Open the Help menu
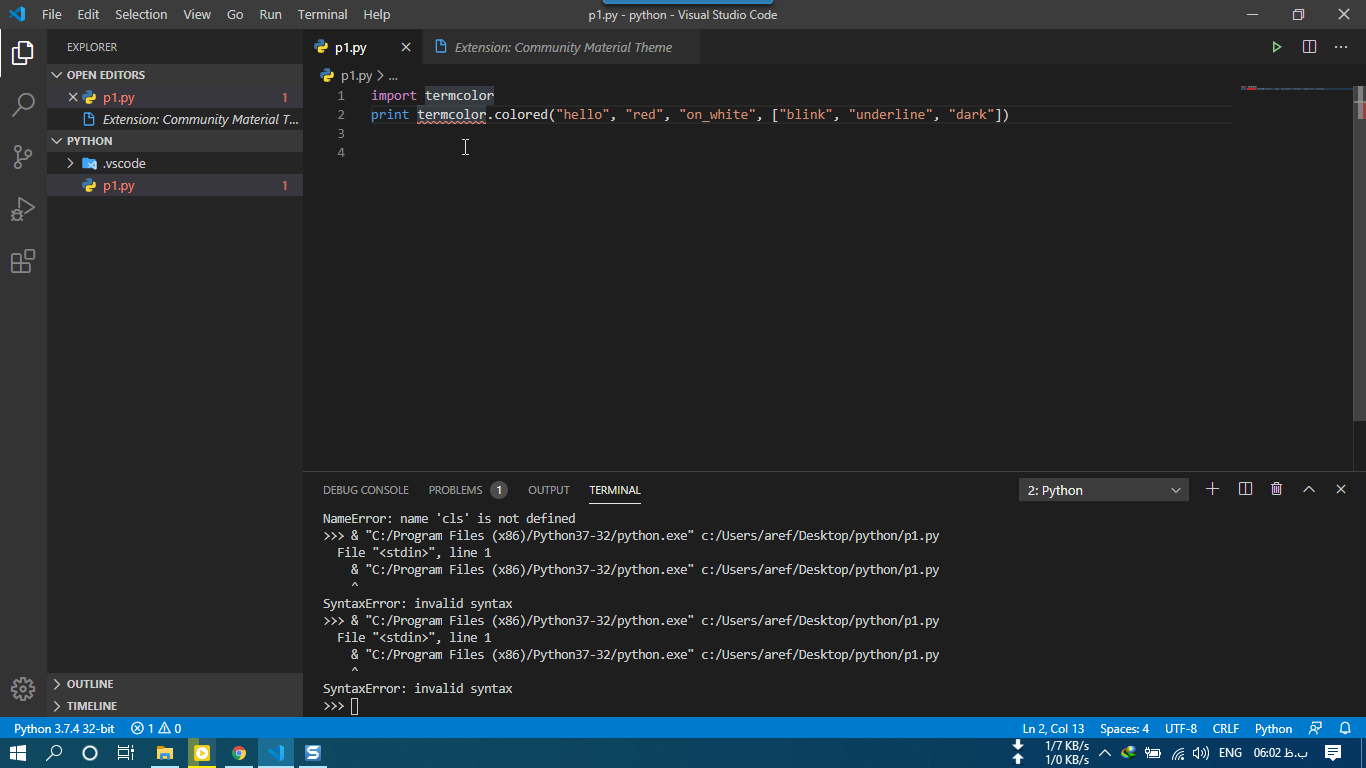The height and width of the screenshot is (768, 1366). (377, 14)
